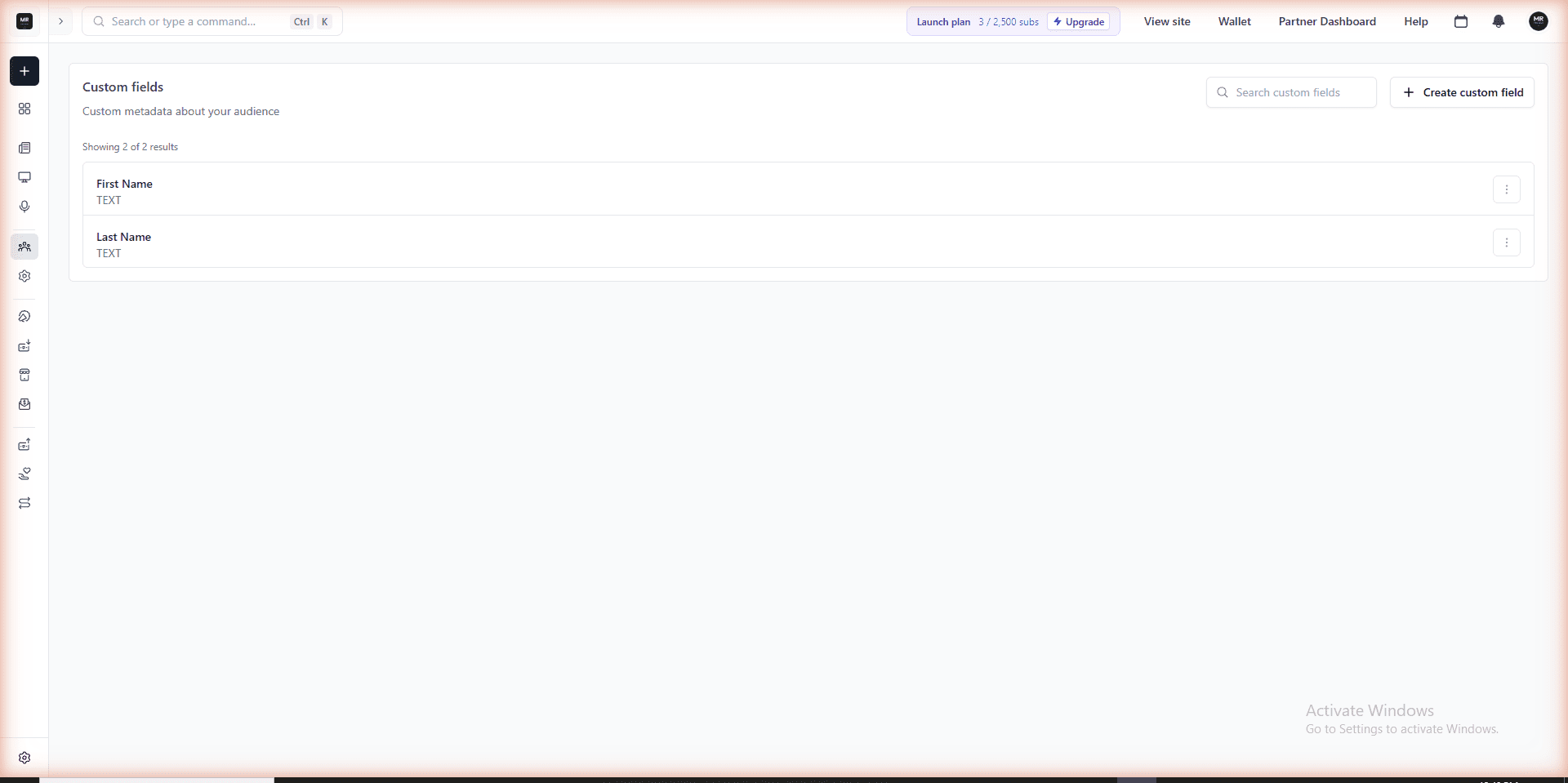
Task: Open the View site link
Action: tap(1167, 21)
